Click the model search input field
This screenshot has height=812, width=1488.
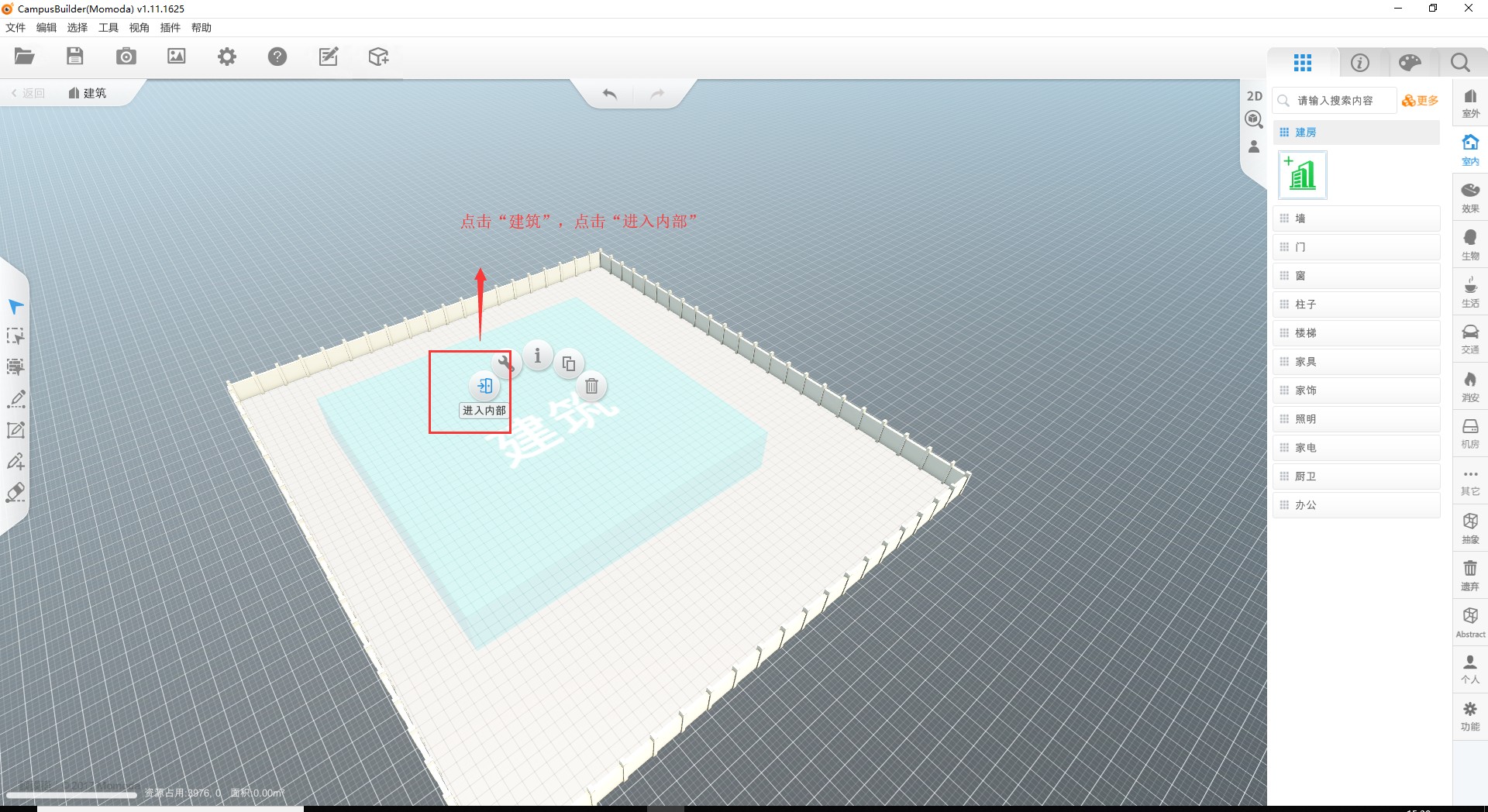[x=1335, y=101]
